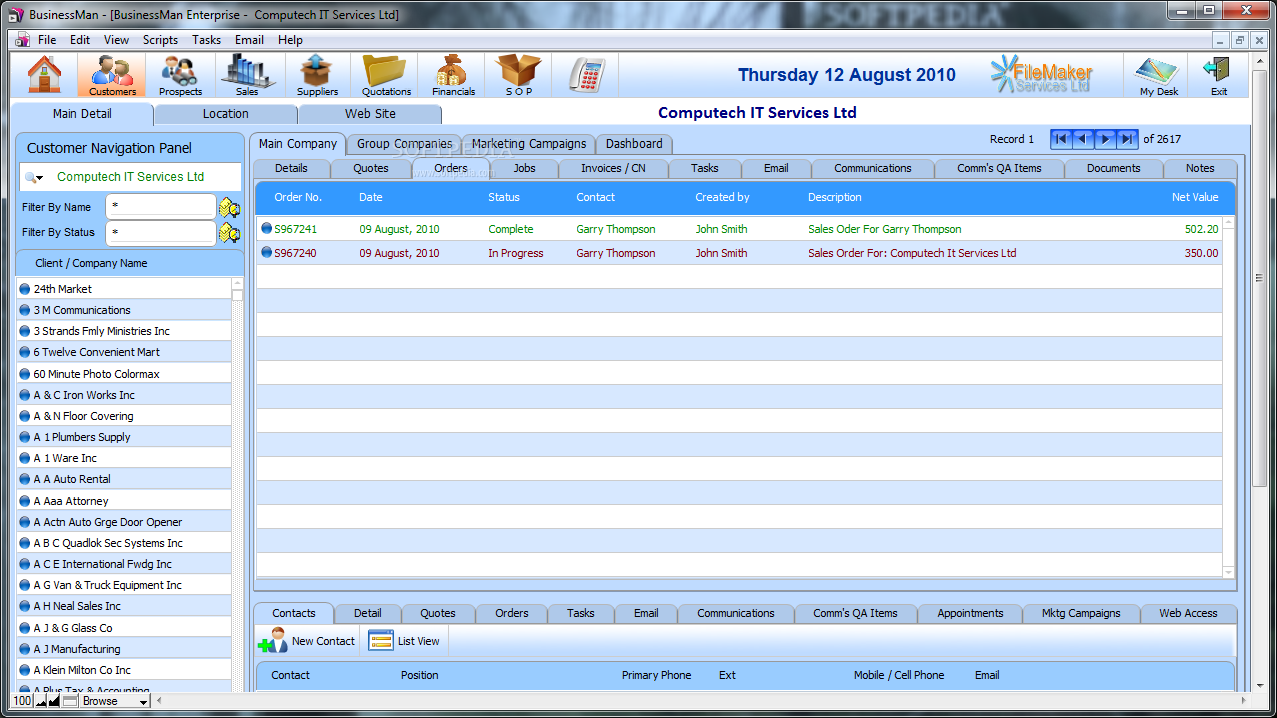Open the Appointments tab in contacts
This screenshot has width=1277, height=718.
970,613
